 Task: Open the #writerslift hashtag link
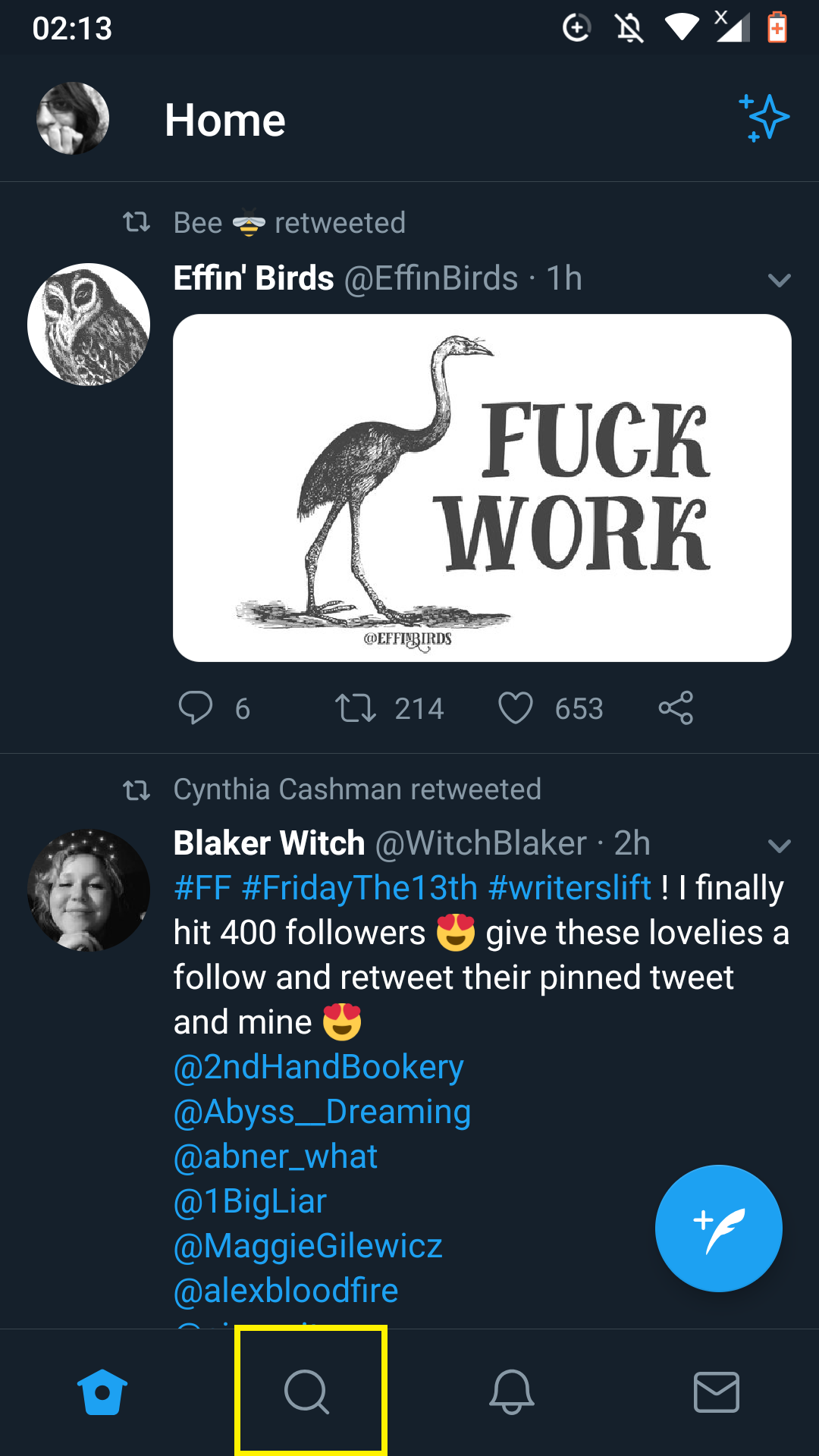[x=570, y=887]
